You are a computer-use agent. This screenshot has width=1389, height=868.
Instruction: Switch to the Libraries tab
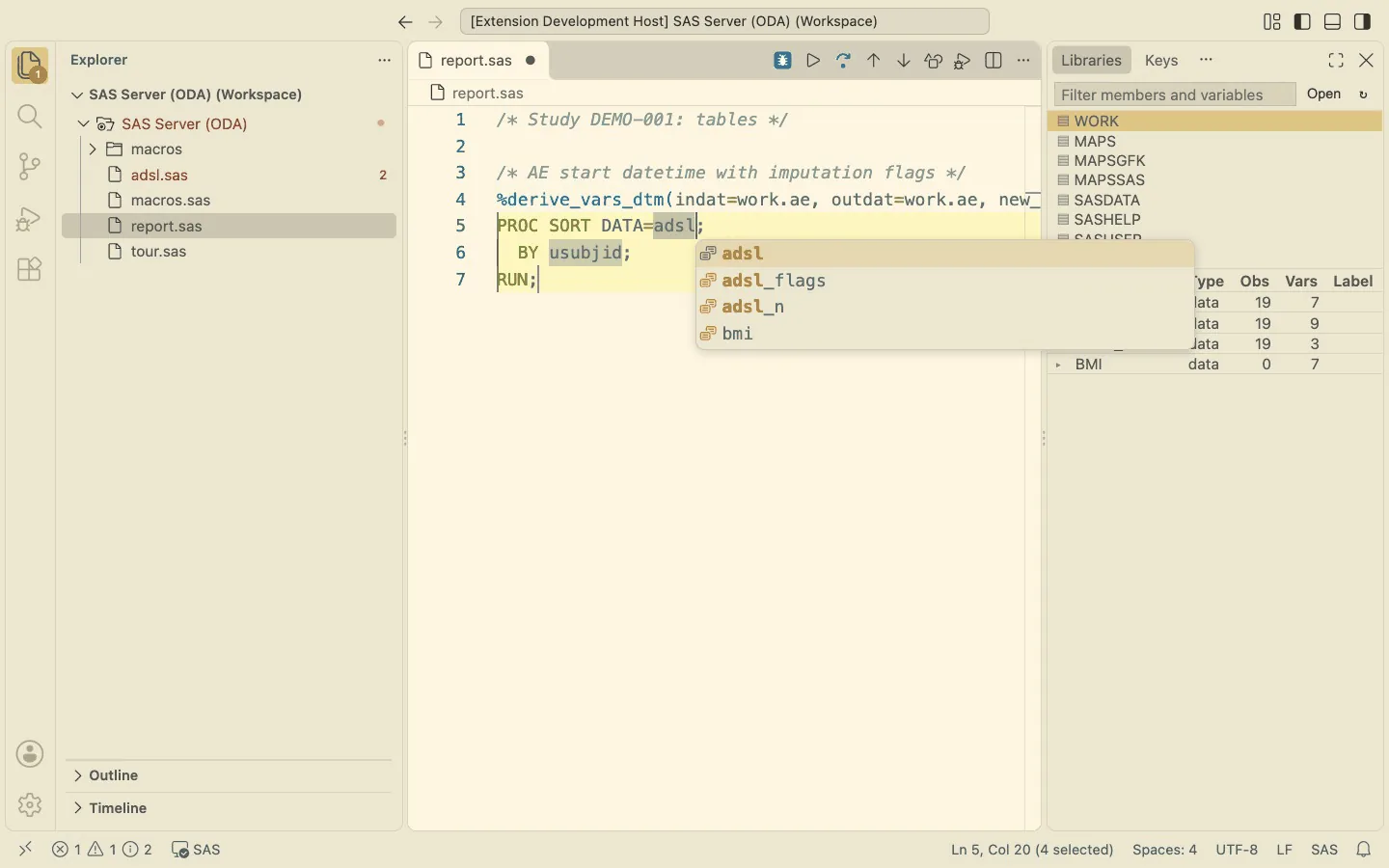(1092, 60)
